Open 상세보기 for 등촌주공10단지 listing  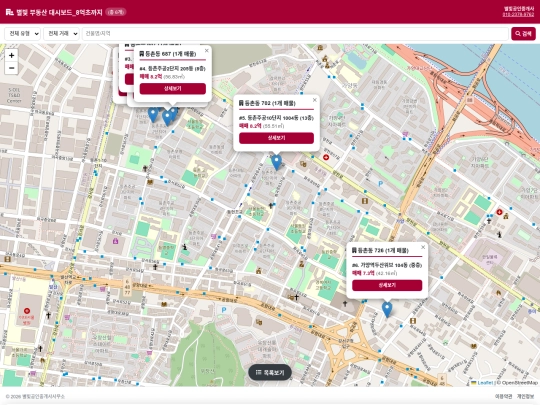[x=276, y=138]
